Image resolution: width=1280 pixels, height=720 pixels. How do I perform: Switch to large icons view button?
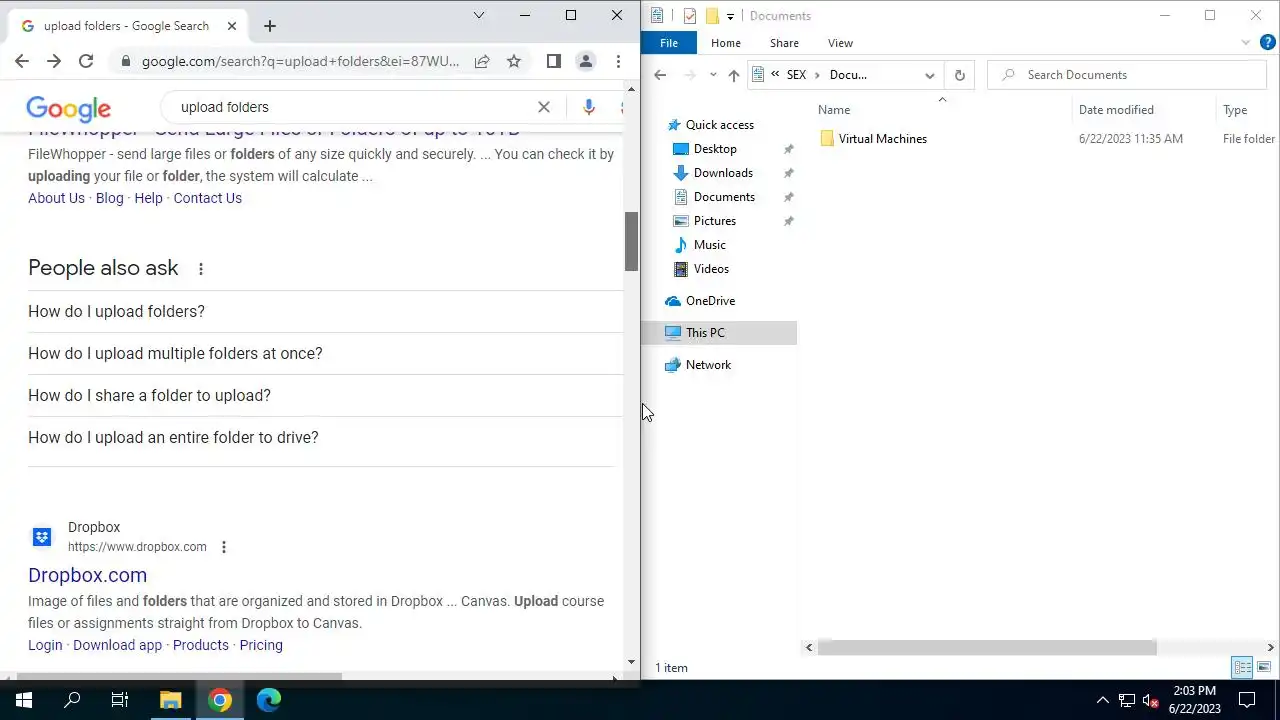click(x=1264, y=667)
